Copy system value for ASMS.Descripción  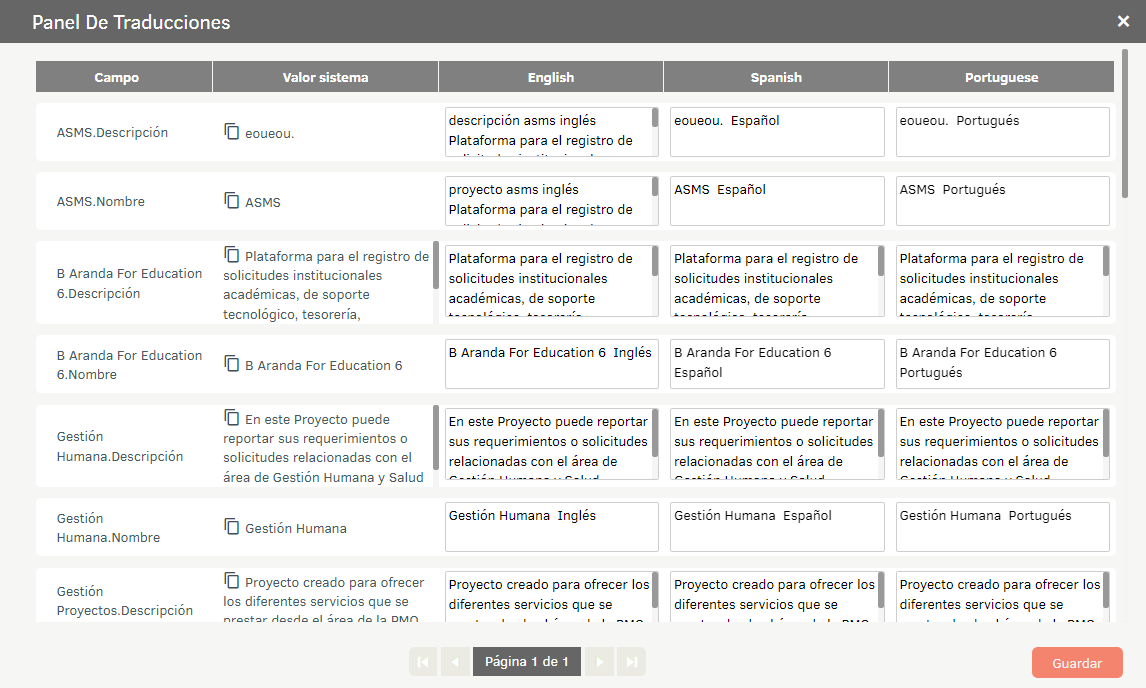(232, 132)
